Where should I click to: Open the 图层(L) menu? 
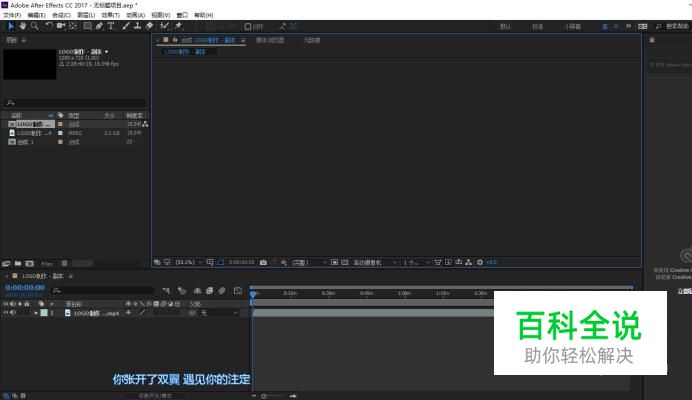pyautogui.click(x=86, y=15)
